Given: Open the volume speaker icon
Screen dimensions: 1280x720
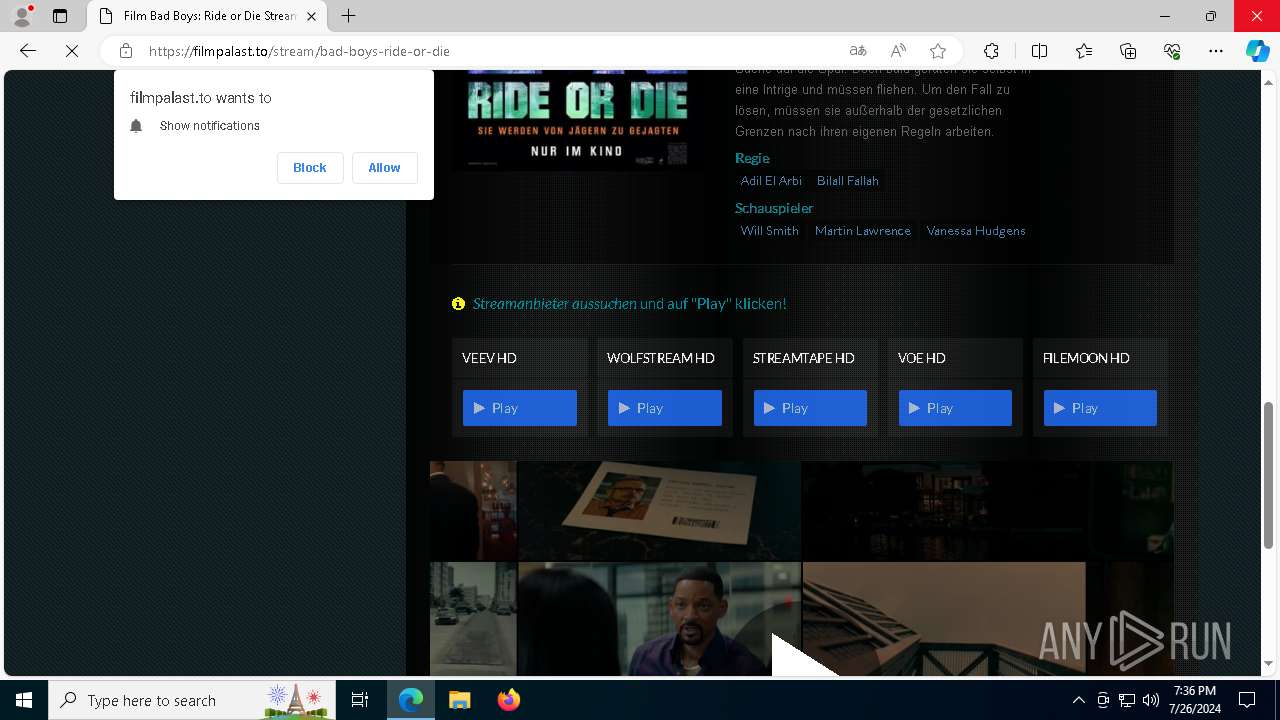Looking at the screenshot, I should pyautogui.click(x=1151, y=700).
